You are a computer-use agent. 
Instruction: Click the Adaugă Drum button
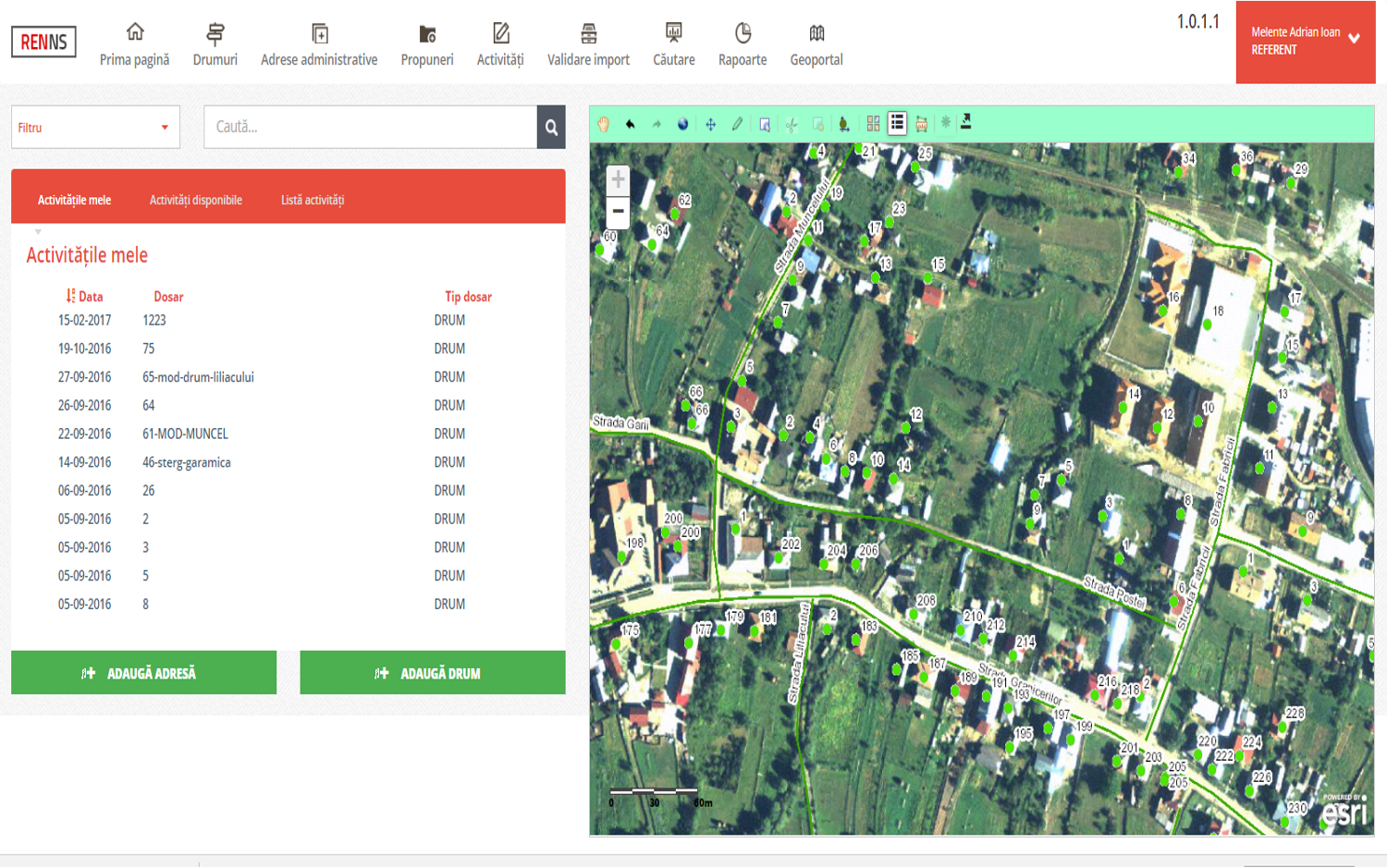click(432, 673)
